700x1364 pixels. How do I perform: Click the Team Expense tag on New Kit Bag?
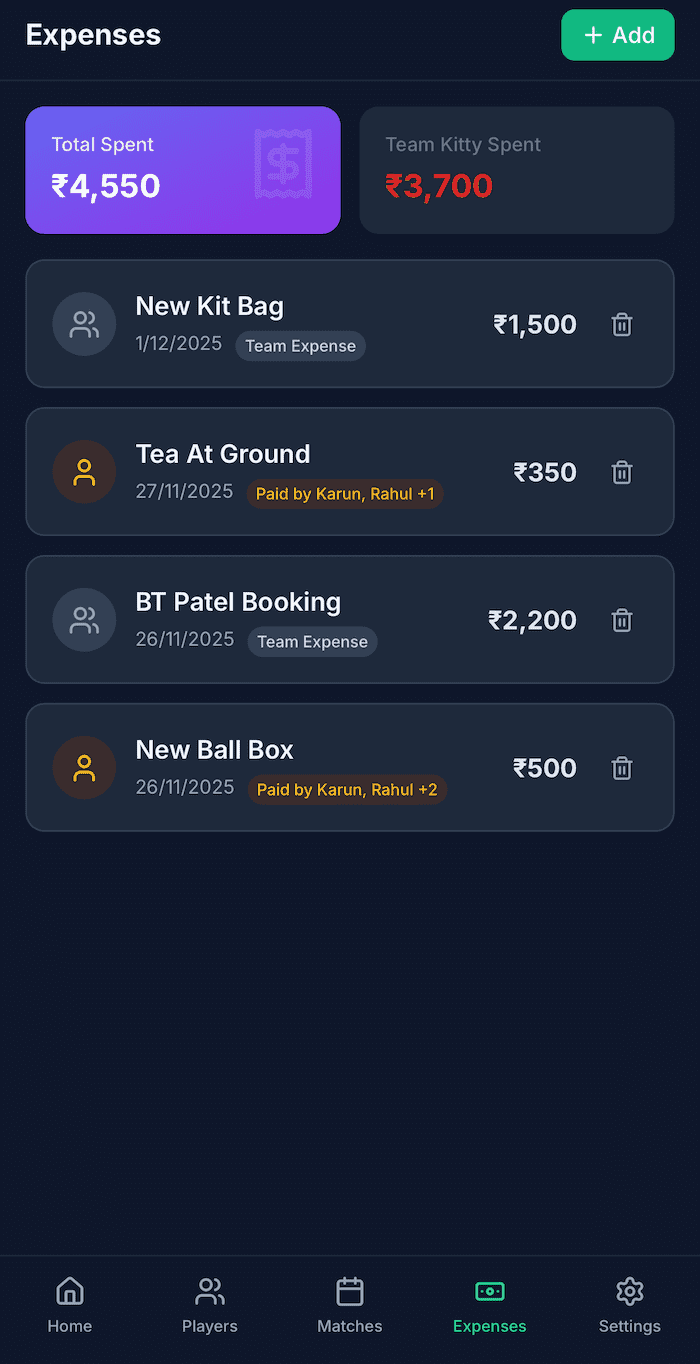[300, 346]
